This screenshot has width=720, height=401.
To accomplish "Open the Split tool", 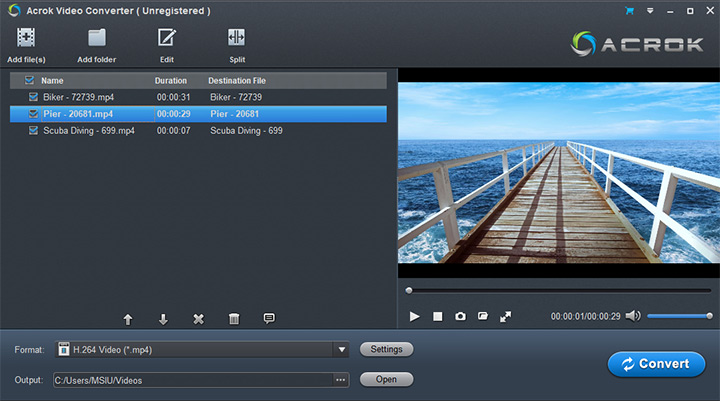I will point(237,39).
